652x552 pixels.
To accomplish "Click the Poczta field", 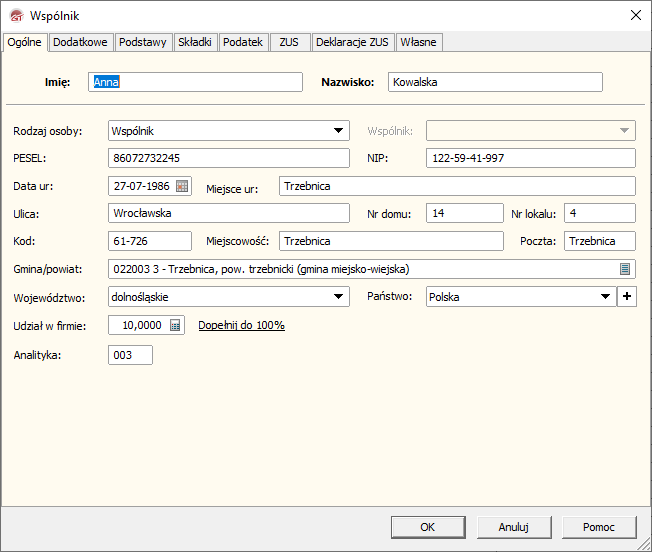I will pos(600,241).
